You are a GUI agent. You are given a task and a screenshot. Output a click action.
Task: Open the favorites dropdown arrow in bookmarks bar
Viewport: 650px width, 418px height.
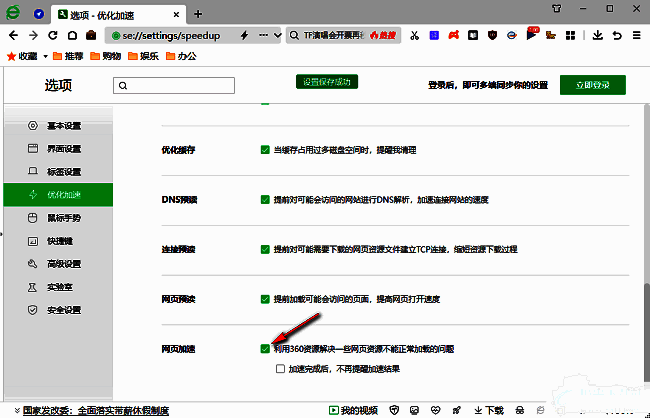coord(44,56)
